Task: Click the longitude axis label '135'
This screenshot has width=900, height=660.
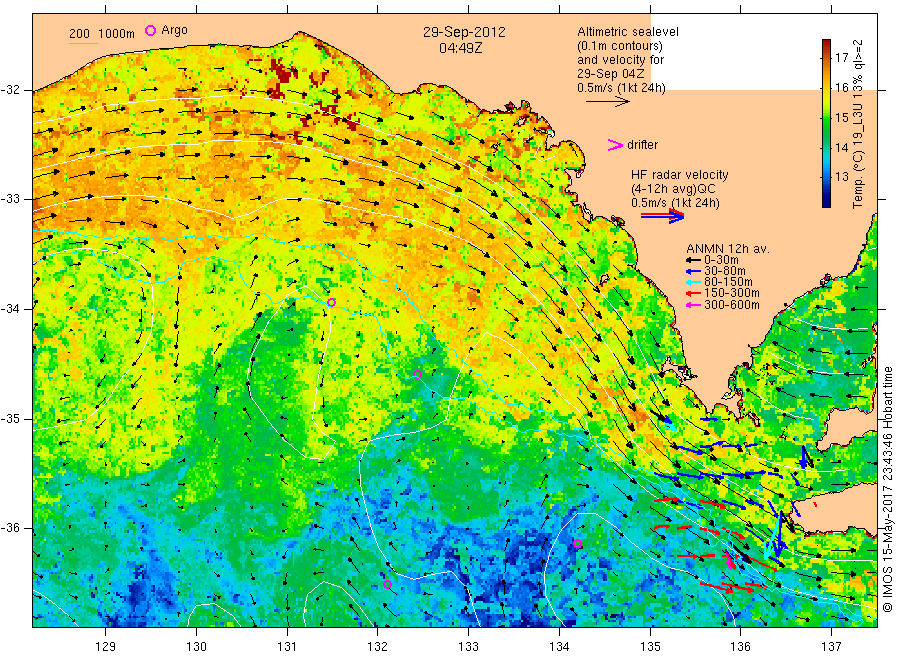Action: (x=650, y=647)
